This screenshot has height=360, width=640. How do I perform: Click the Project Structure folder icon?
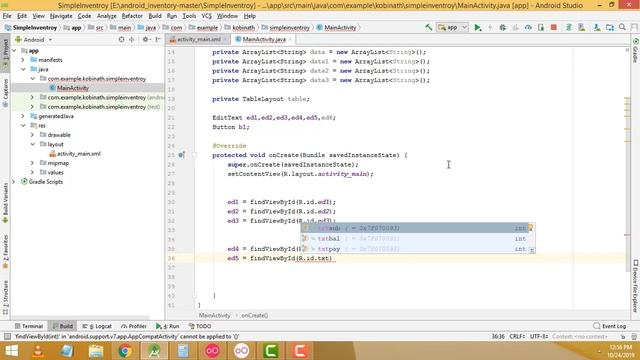coord(610,27)
